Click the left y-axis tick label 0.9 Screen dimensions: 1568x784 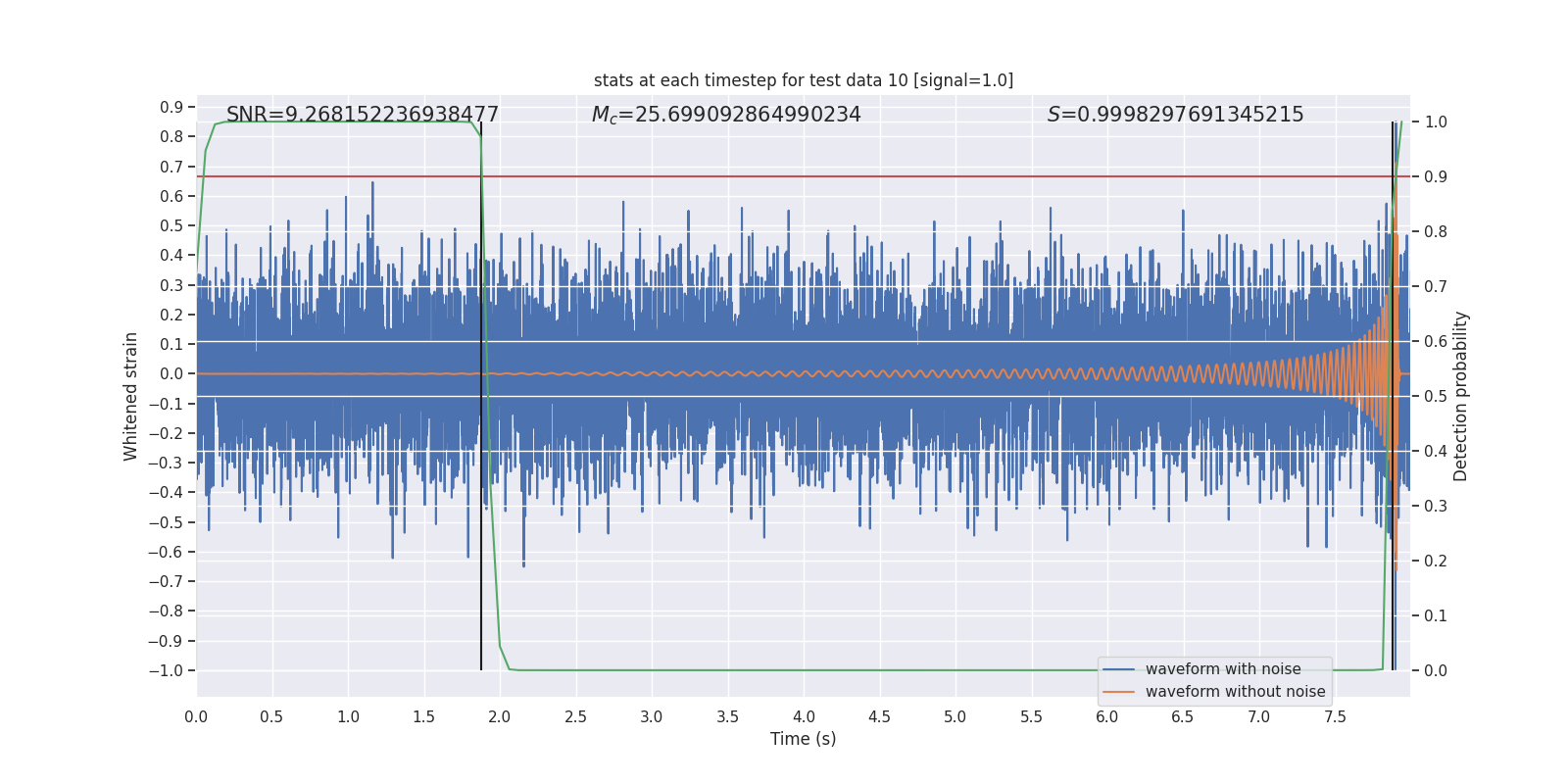pos(171,107)
